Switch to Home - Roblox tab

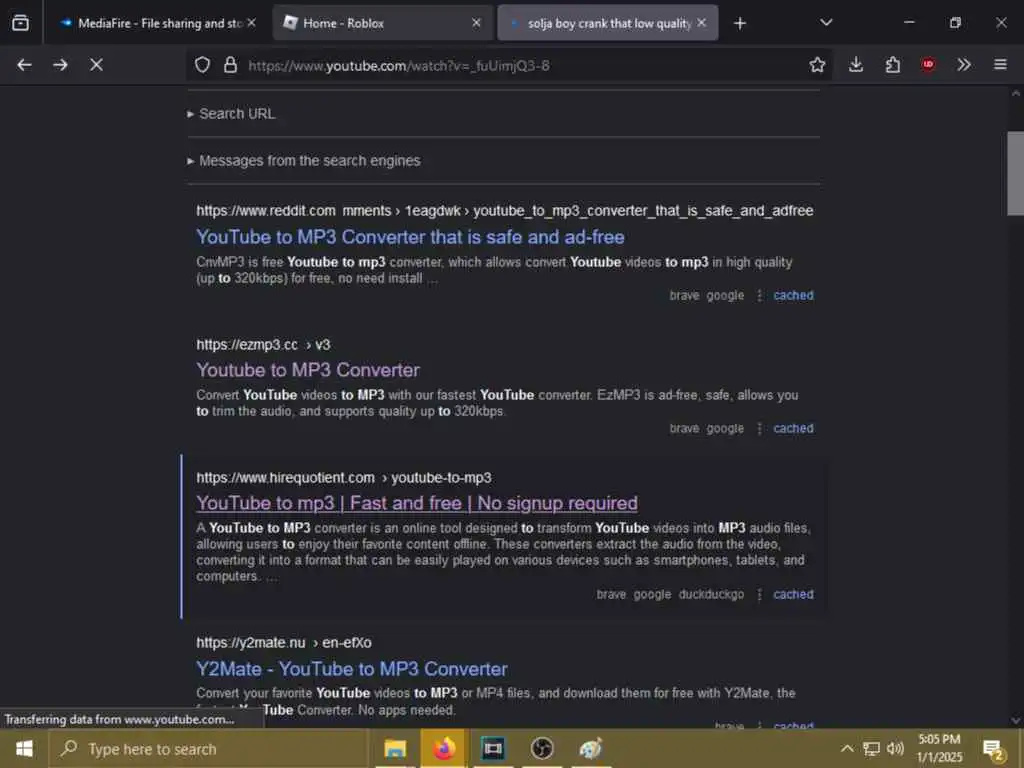(x=382, y=23)
